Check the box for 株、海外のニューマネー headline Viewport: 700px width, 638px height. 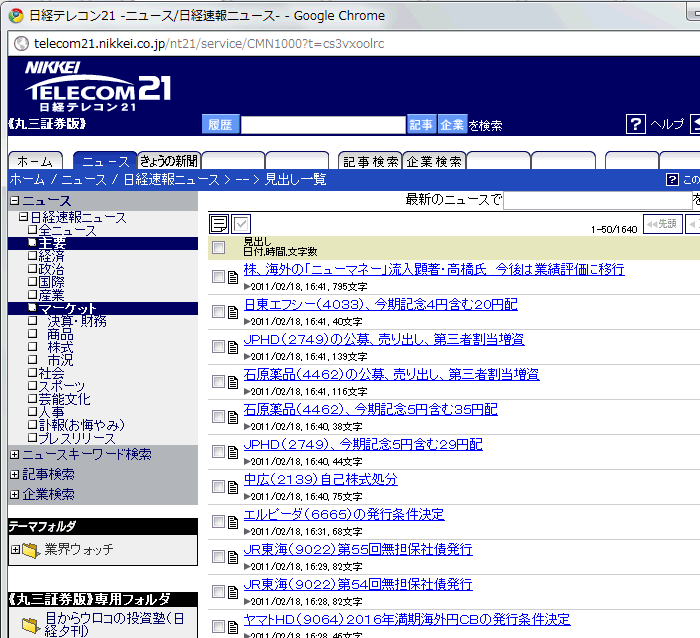(218, 276)
